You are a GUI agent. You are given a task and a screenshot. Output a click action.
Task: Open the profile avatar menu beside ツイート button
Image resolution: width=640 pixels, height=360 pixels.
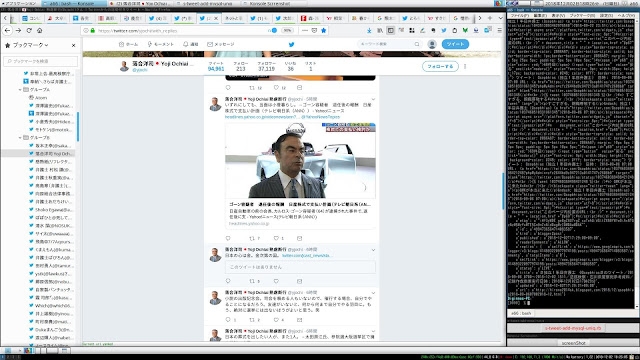click(x=432, y=44)
